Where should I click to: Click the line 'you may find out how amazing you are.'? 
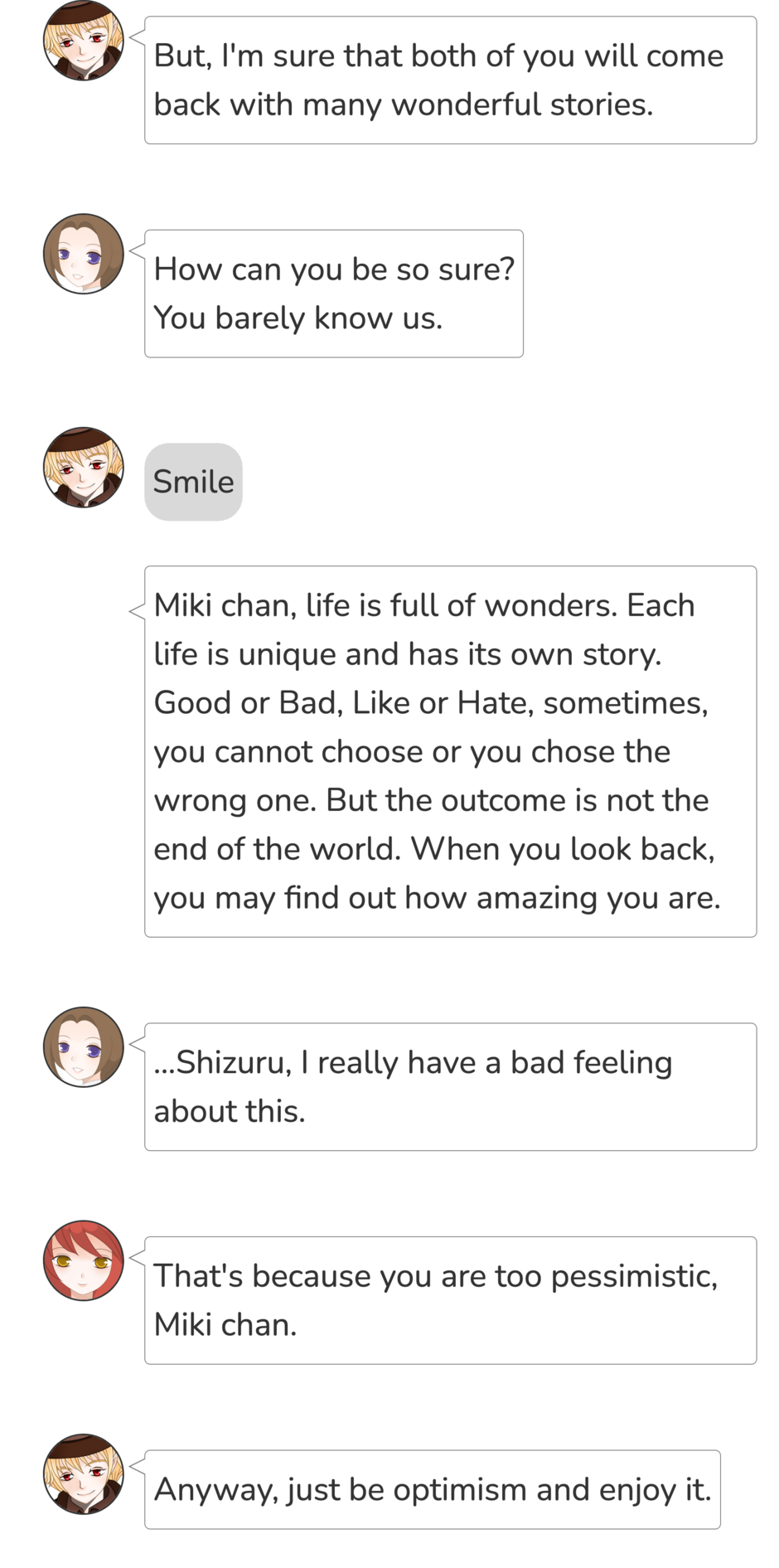[x=437, y=898]
